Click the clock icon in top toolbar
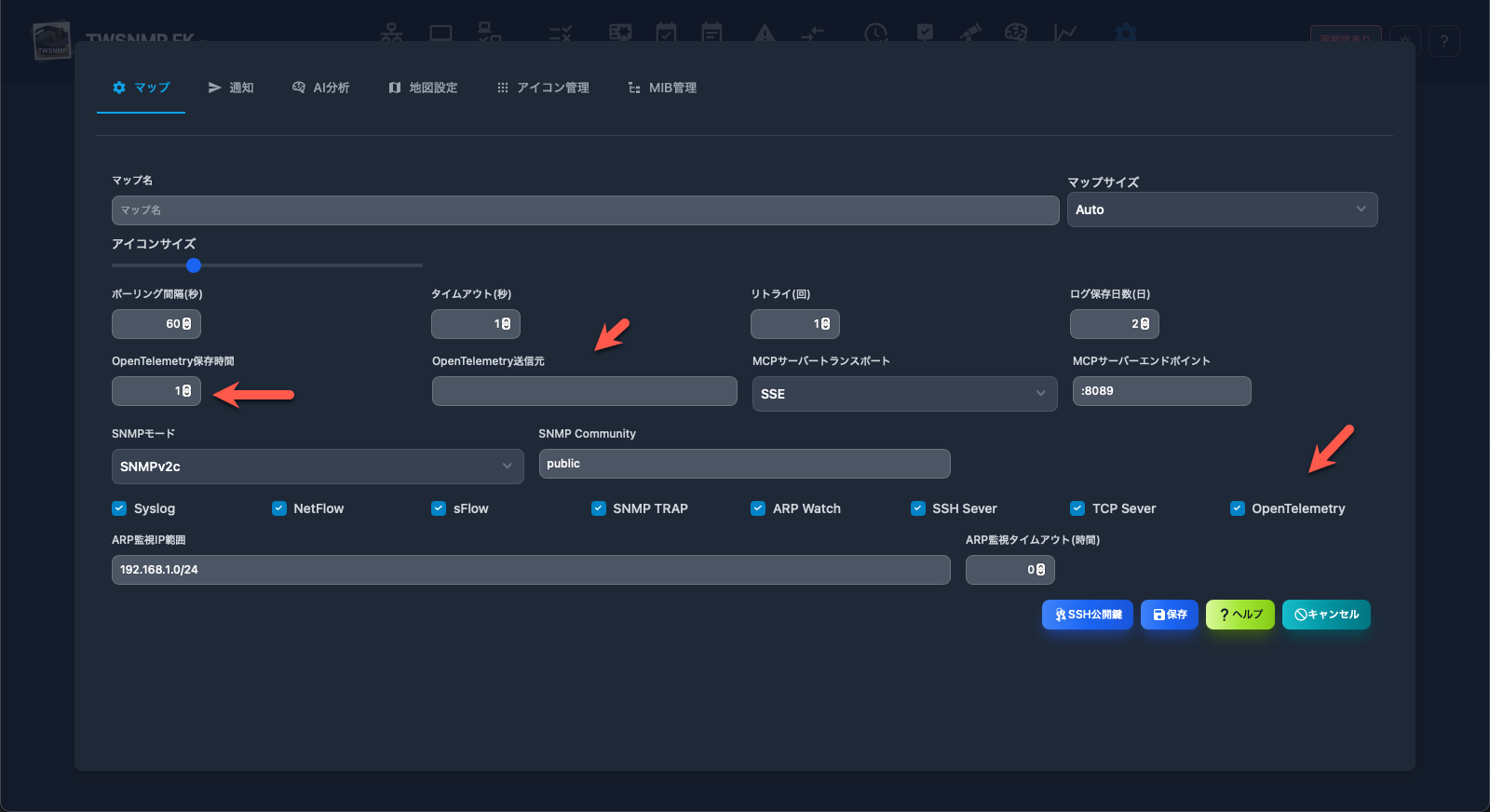 tap(875, 34)
